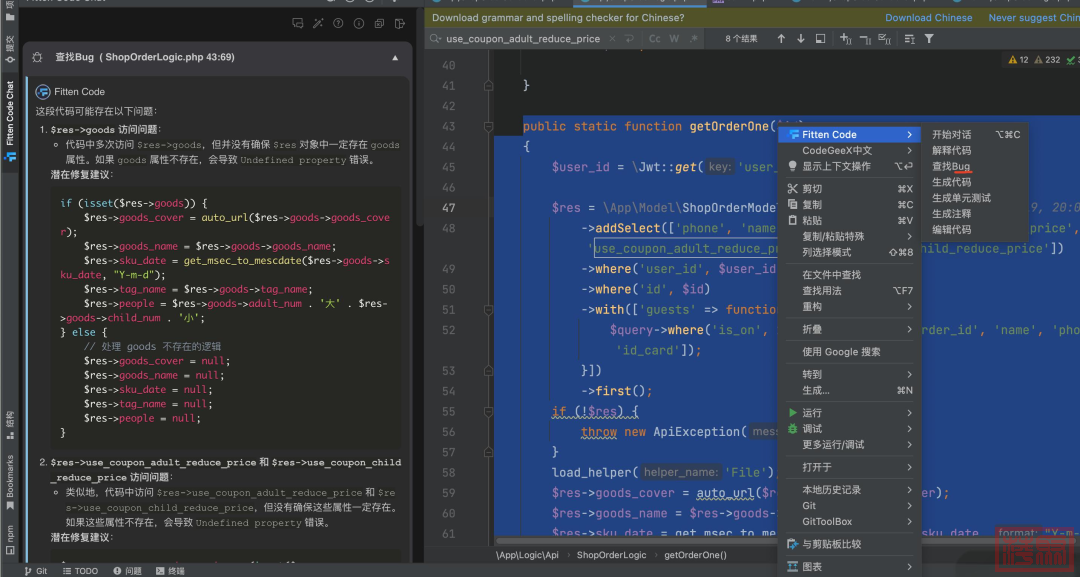Click the magic wand icon in chat toolbar
The image size is (1080, 577).
point(318,23)
